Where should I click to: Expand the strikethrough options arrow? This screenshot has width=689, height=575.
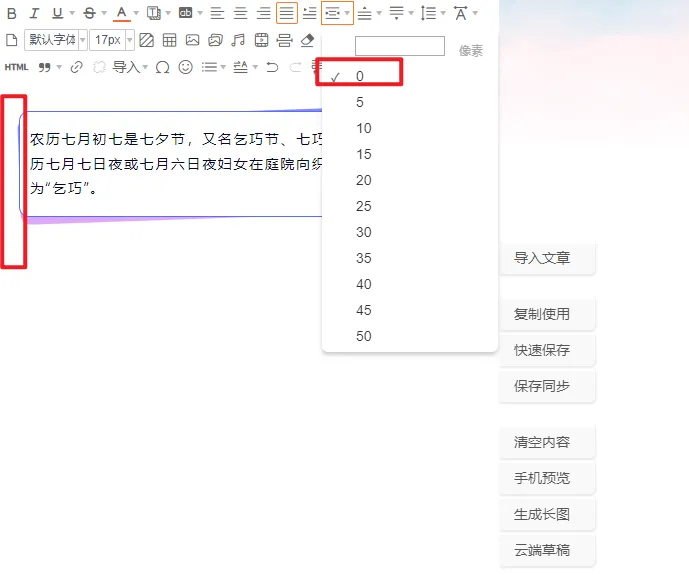(x=104, y=13)
